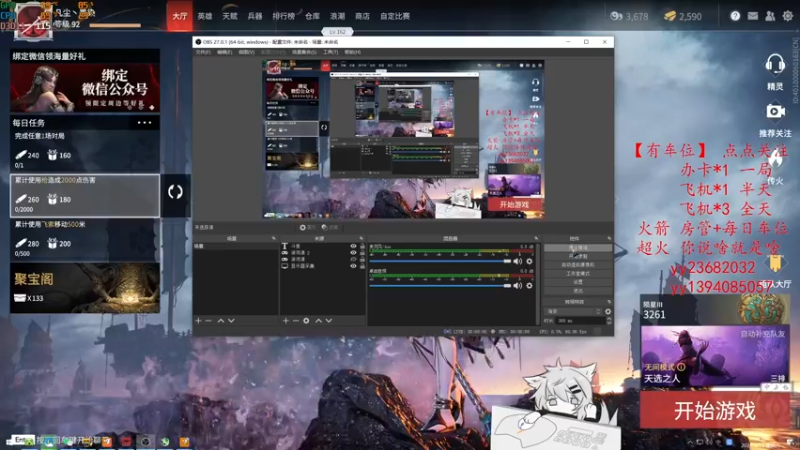Add a new source with plus icon
Image resolution: width=800 pixels, height=450 pixels.
[286, 320]
